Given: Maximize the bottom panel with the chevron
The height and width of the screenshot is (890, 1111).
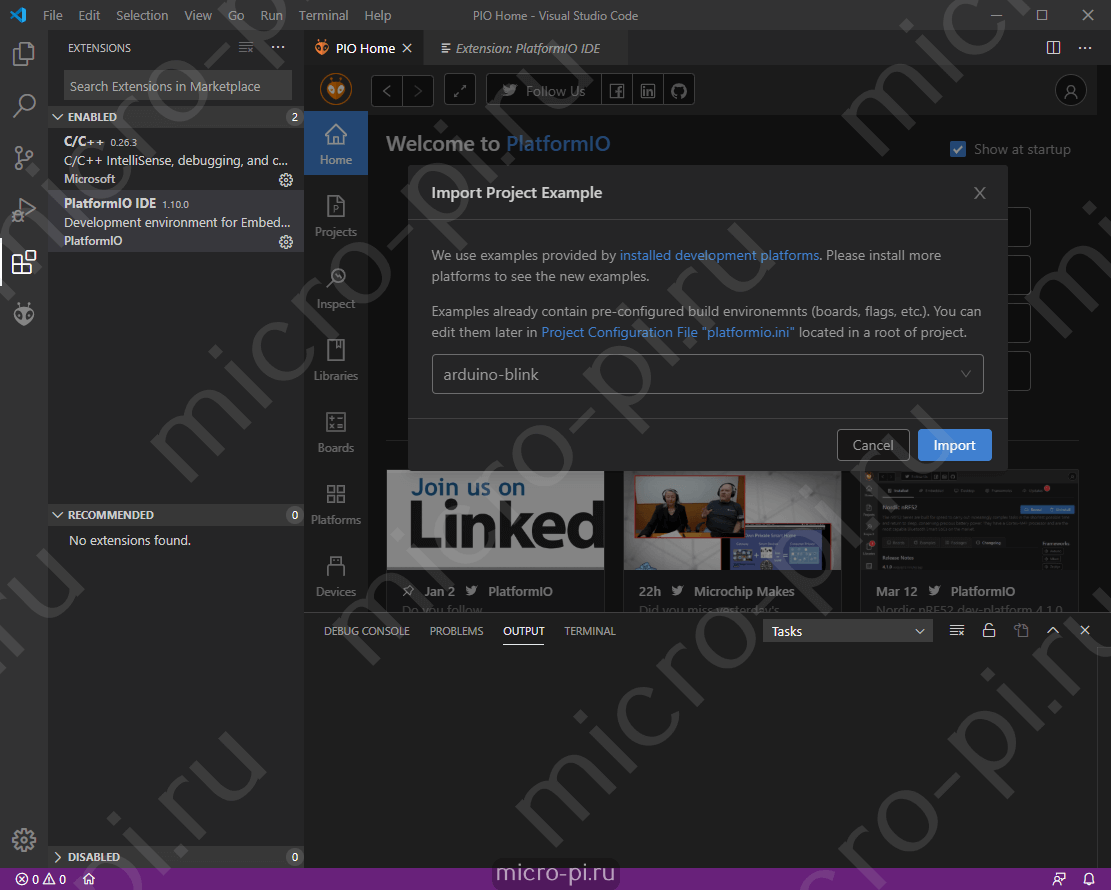Looking at the screenshot, I should 1053,630.
